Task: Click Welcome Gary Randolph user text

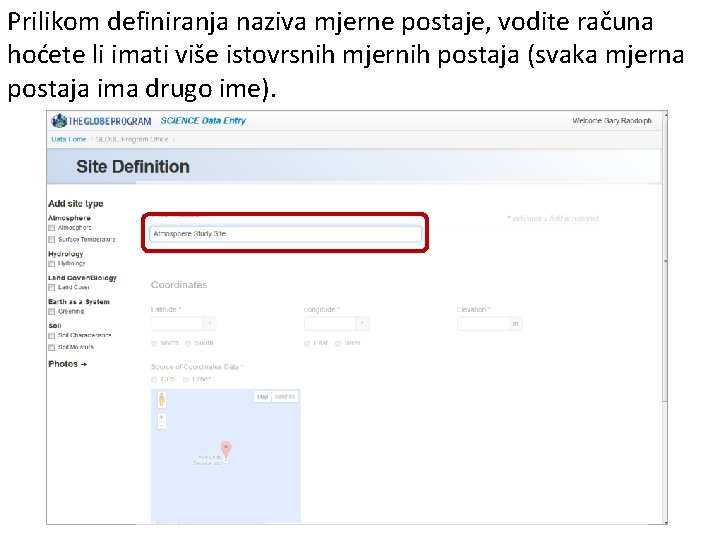Action: click(x=612, y=121)
